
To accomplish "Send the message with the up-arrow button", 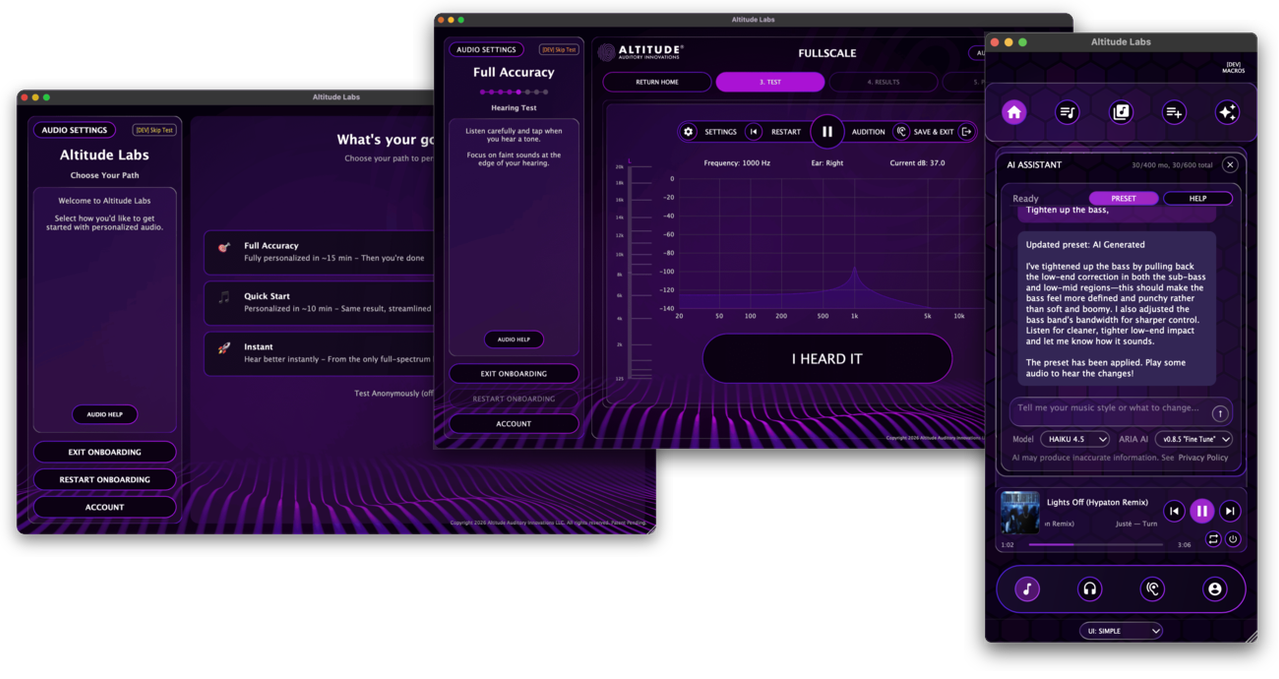I will click(1220, 413).
